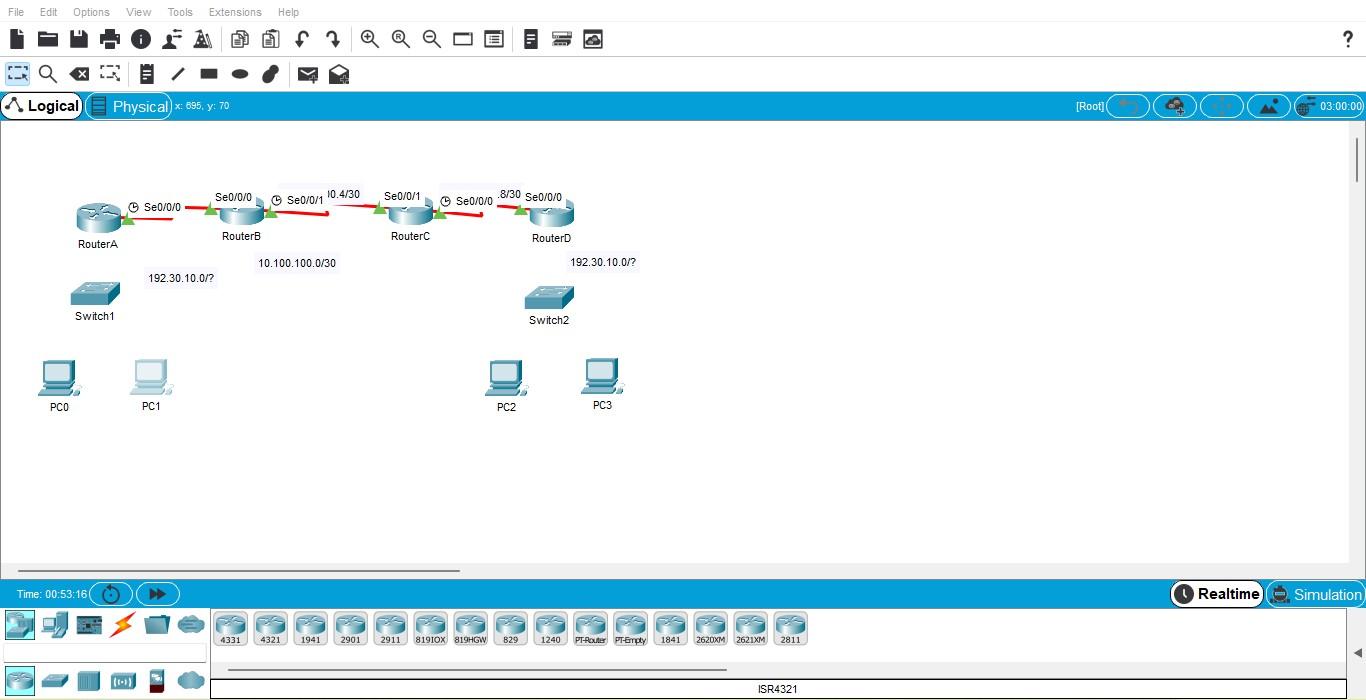Undo the last action
Screen dimensions: 1366x700
pyautogui.click(x=302, y=39)
